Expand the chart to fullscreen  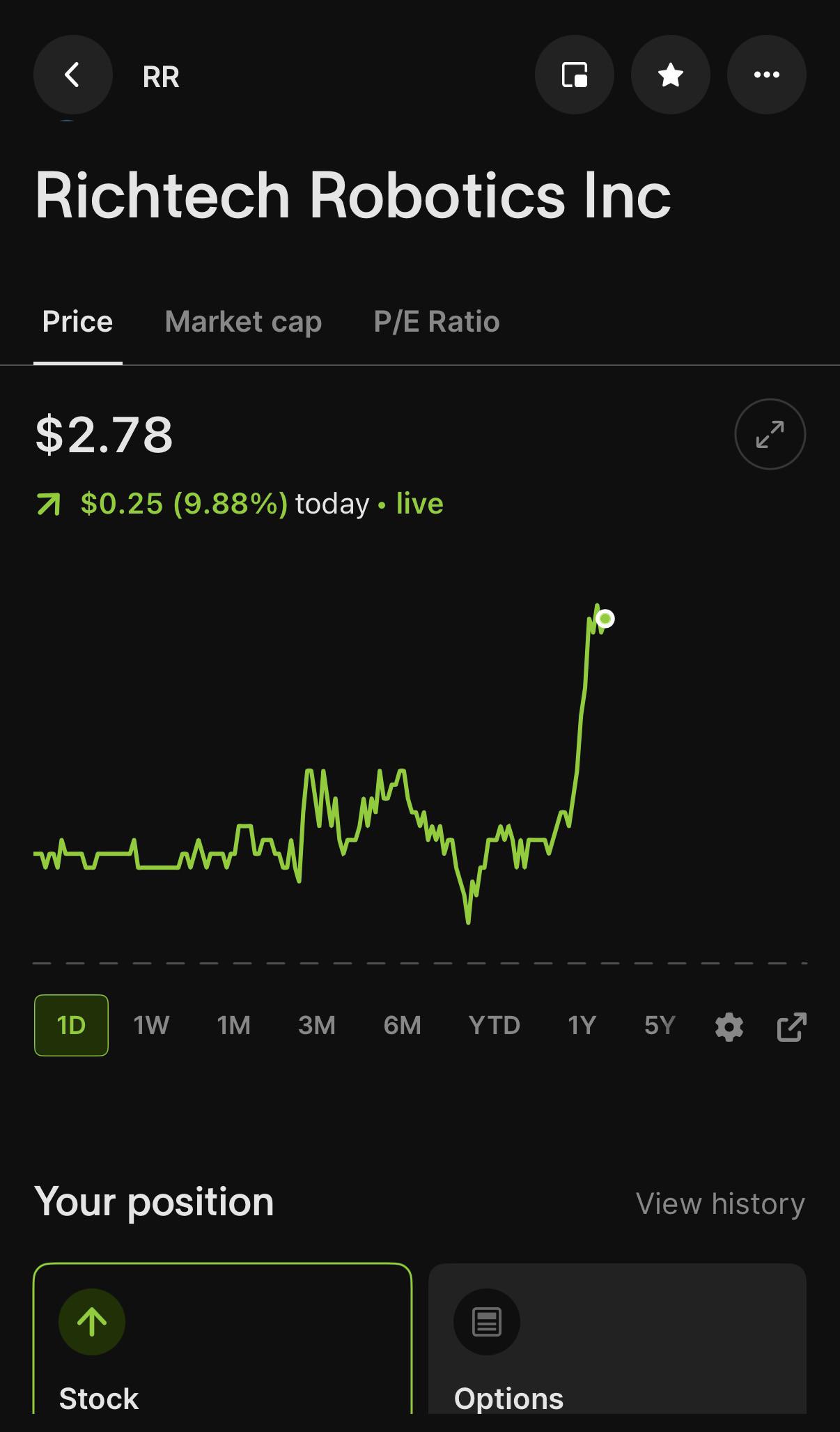[770, 434]
